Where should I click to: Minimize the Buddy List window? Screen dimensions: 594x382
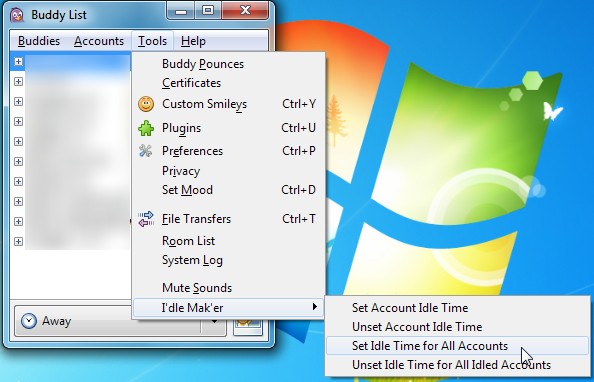pyautogui.click(x=181, y=10)
